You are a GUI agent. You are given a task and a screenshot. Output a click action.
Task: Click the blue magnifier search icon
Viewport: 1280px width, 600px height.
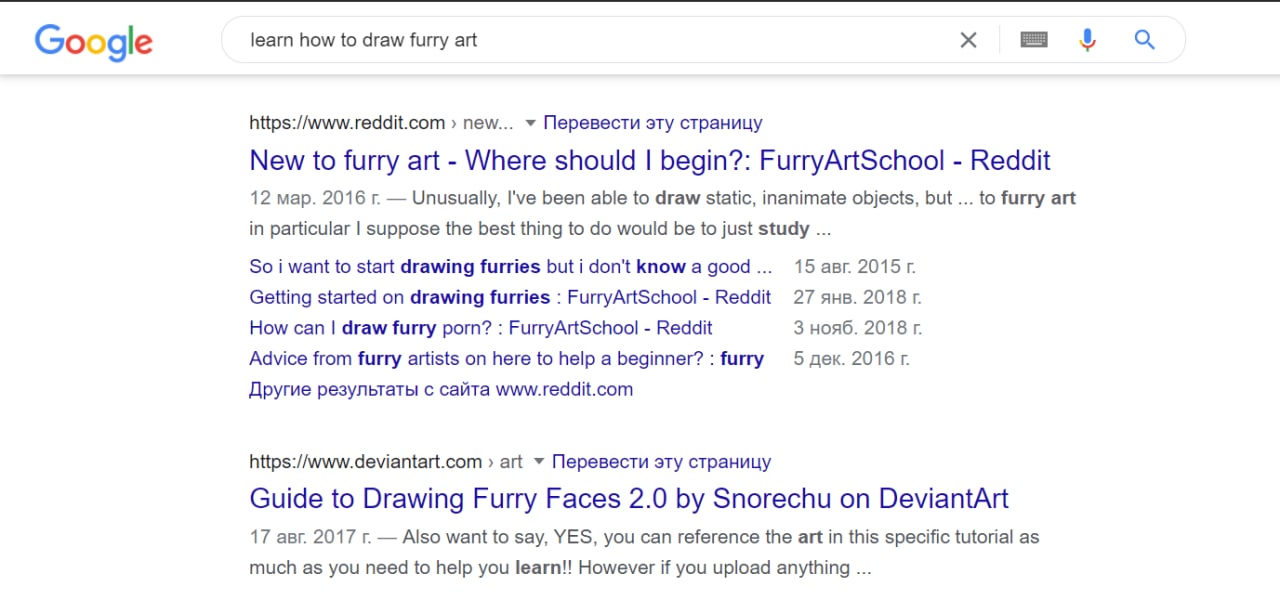pyautogui.click(x=1145, y=40)
